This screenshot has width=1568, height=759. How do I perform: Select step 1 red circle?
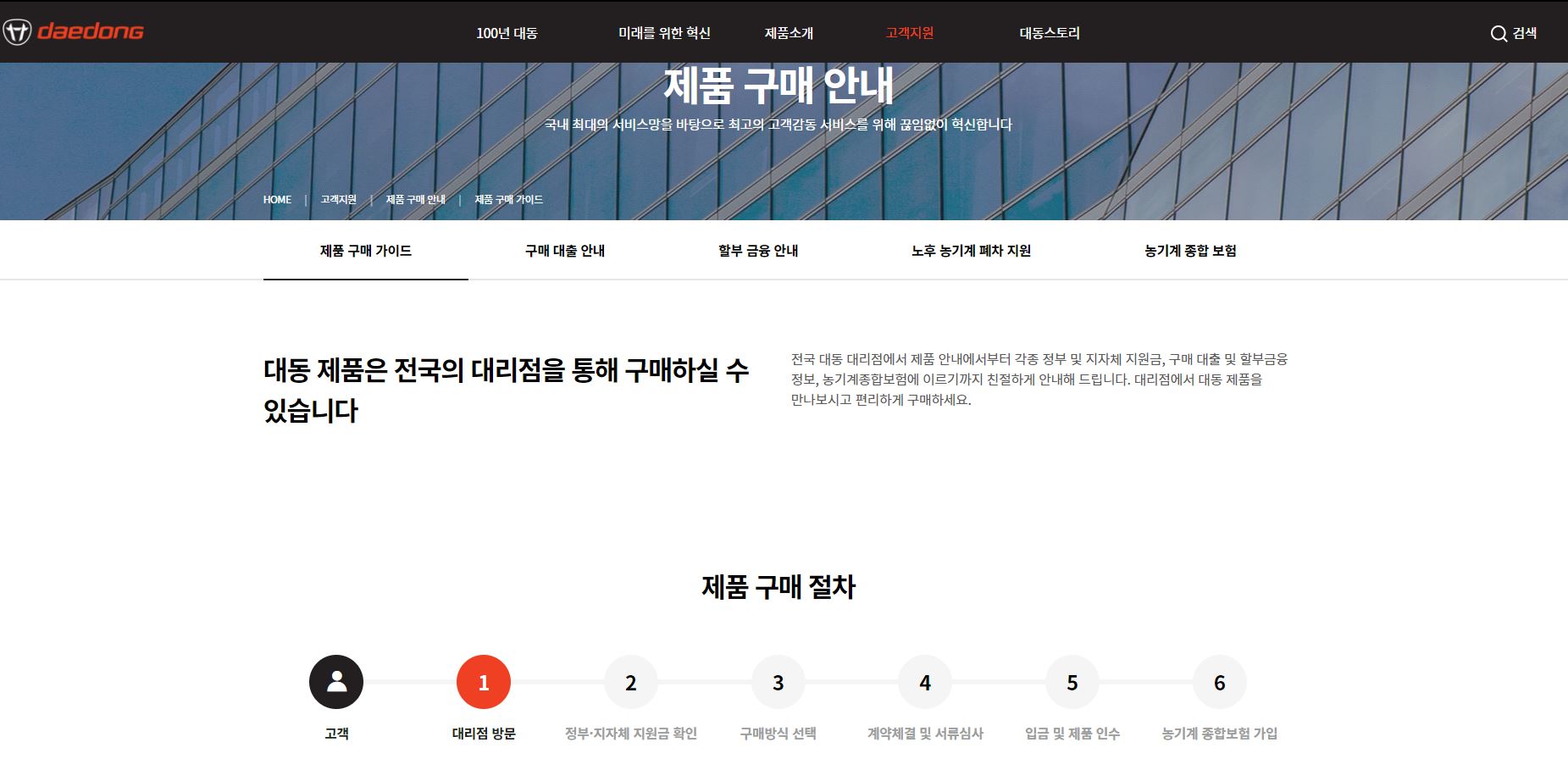pyautogui.click(x=484, y=682)
